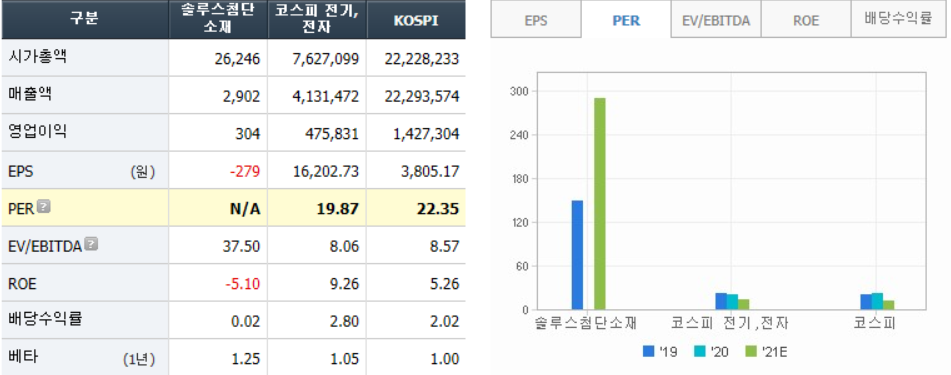
Task: Click beta value 1.05
Action: [x=344, y=359]
